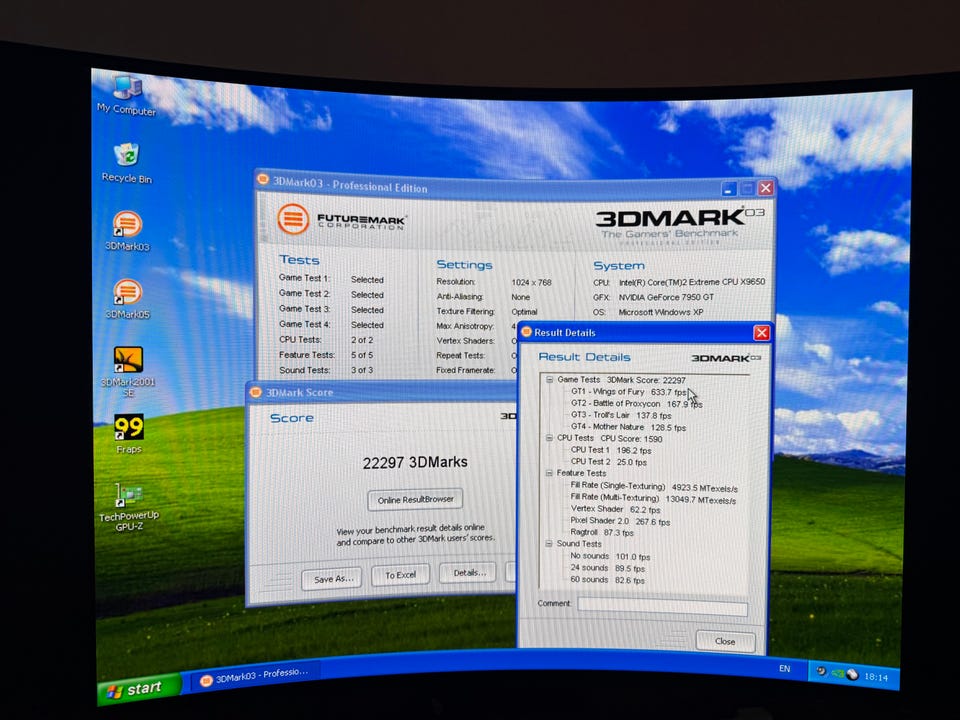Select the GT1 - Wings of Fury row
This screenshot has height=720, width=960.
click(x=629, y=392)
